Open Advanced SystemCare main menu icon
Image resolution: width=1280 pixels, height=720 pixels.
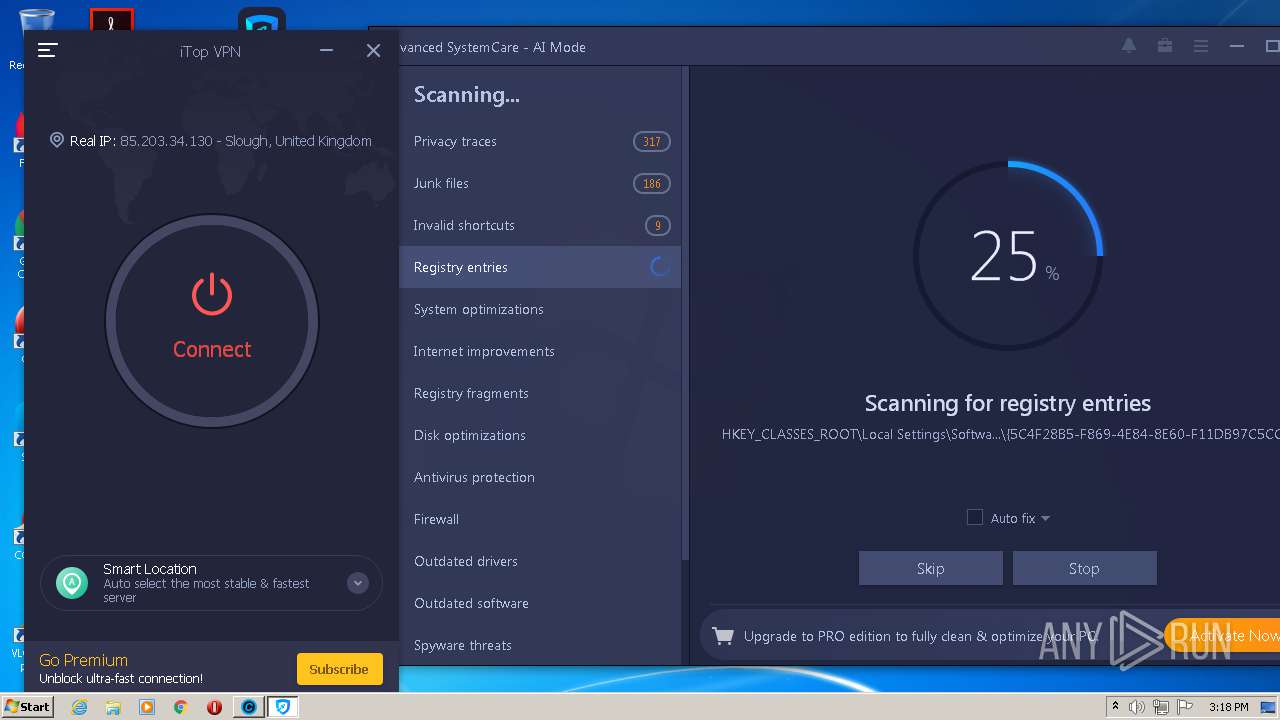[1201, 46]
